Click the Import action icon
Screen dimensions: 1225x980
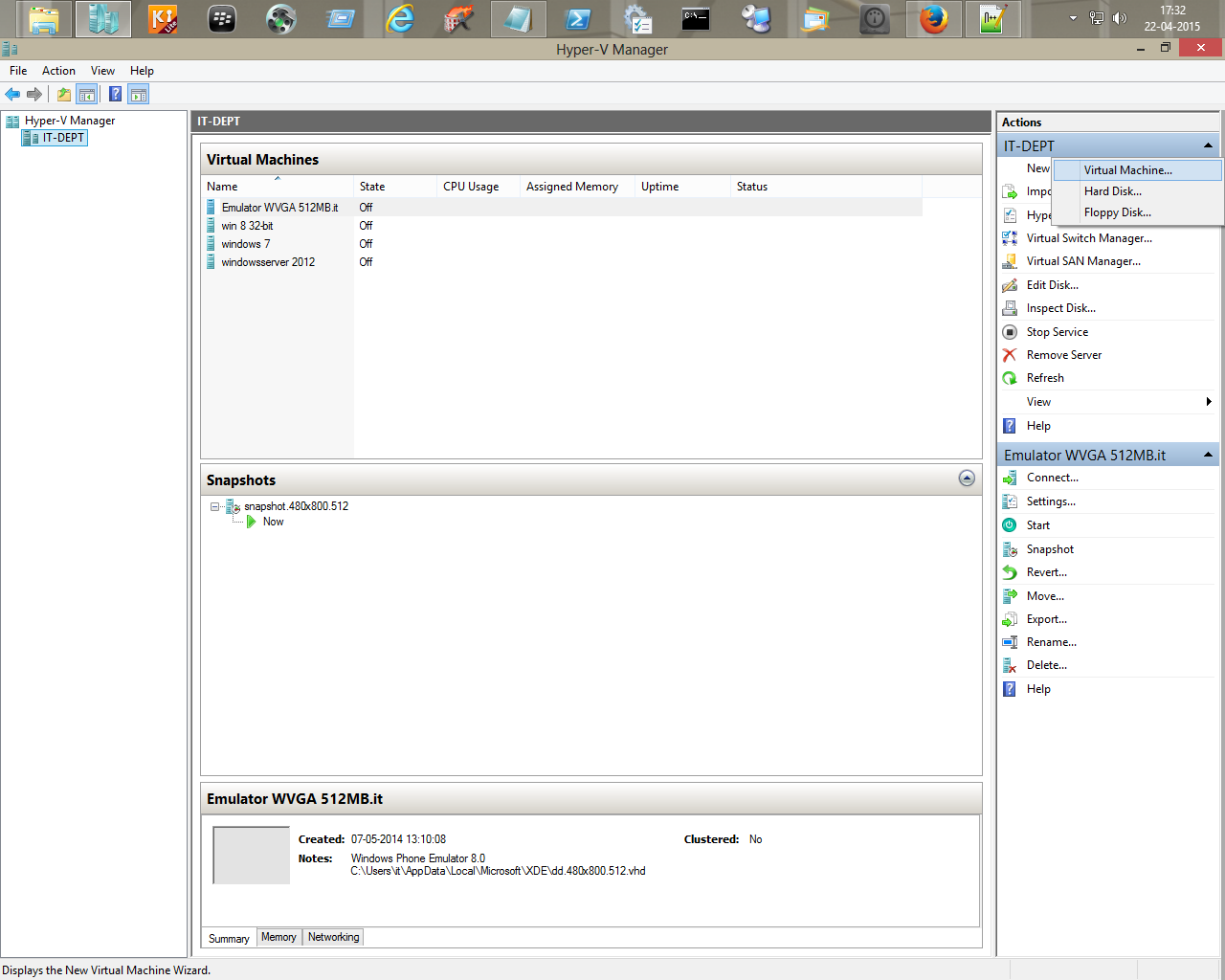1010,191
